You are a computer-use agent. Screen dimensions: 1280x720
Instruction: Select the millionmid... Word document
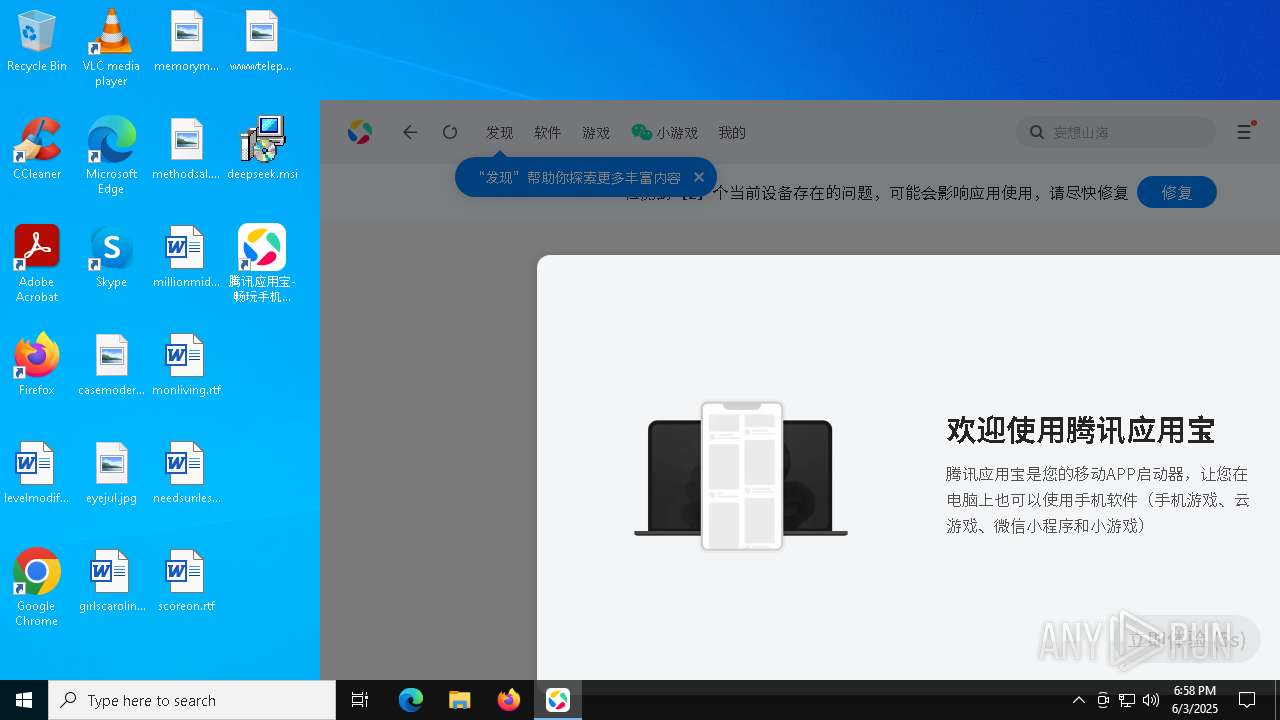(x=186, y=256)
